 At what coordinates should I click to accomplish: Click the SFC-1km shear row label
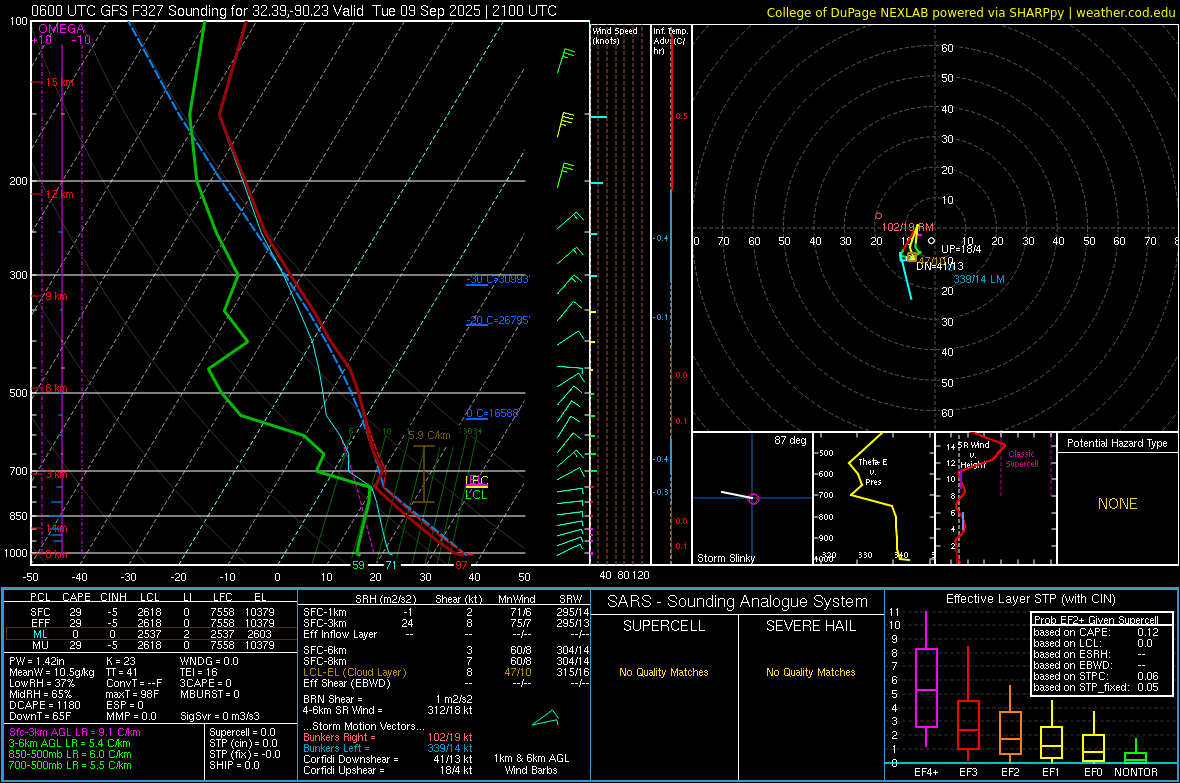(x=325, y=612)
